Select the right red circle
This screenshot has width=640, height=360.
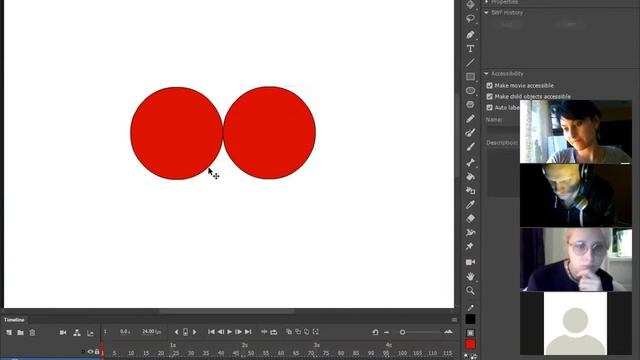point(269,133)
